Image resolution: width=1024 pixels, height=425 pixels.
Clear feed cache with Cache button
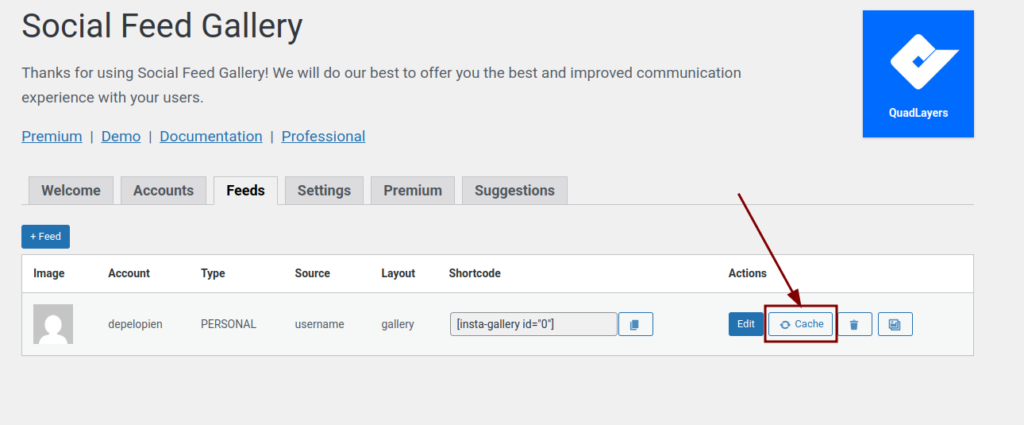(801, 324)
